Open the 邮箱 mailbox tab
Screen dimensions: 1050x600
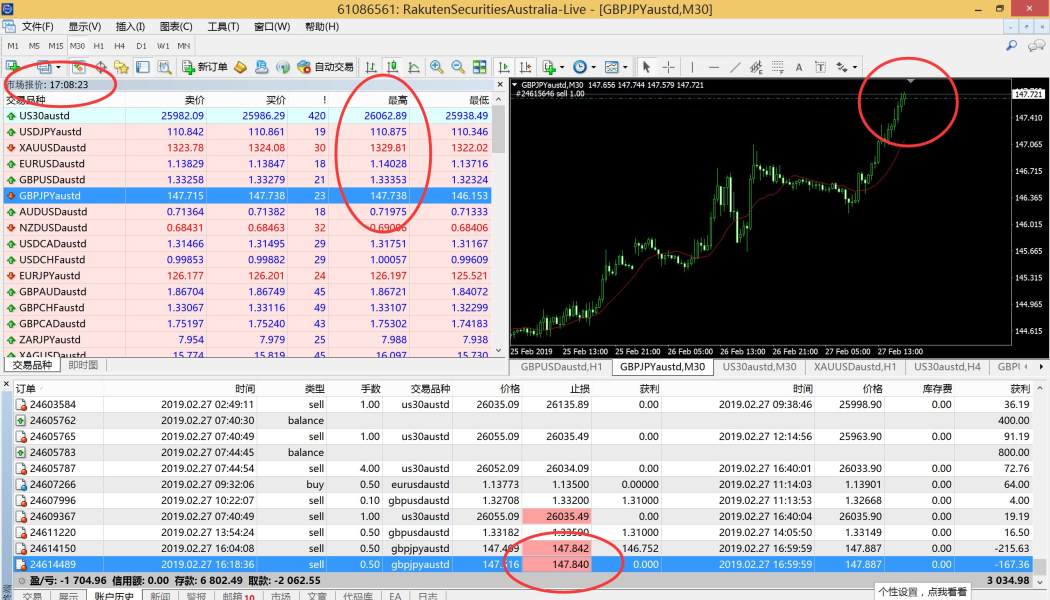237,596
